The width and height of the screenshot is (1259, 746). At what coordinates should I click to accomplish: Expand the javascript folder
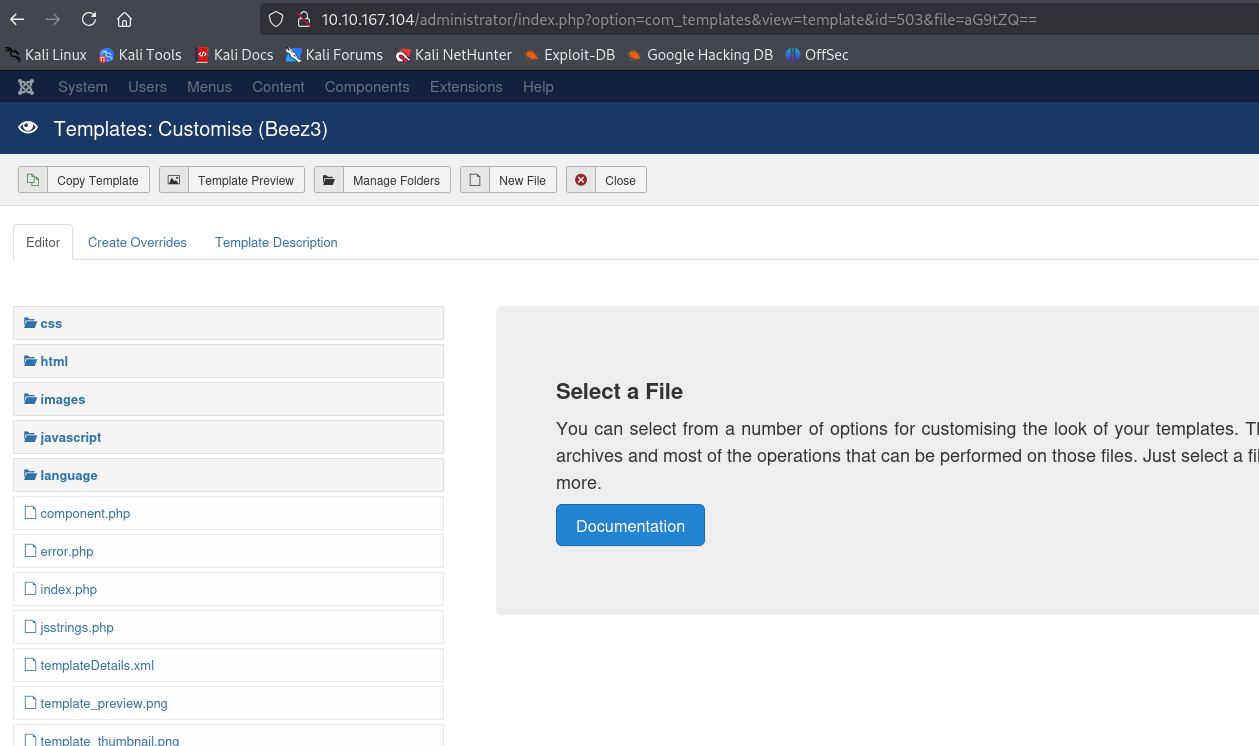pos(70,438)
